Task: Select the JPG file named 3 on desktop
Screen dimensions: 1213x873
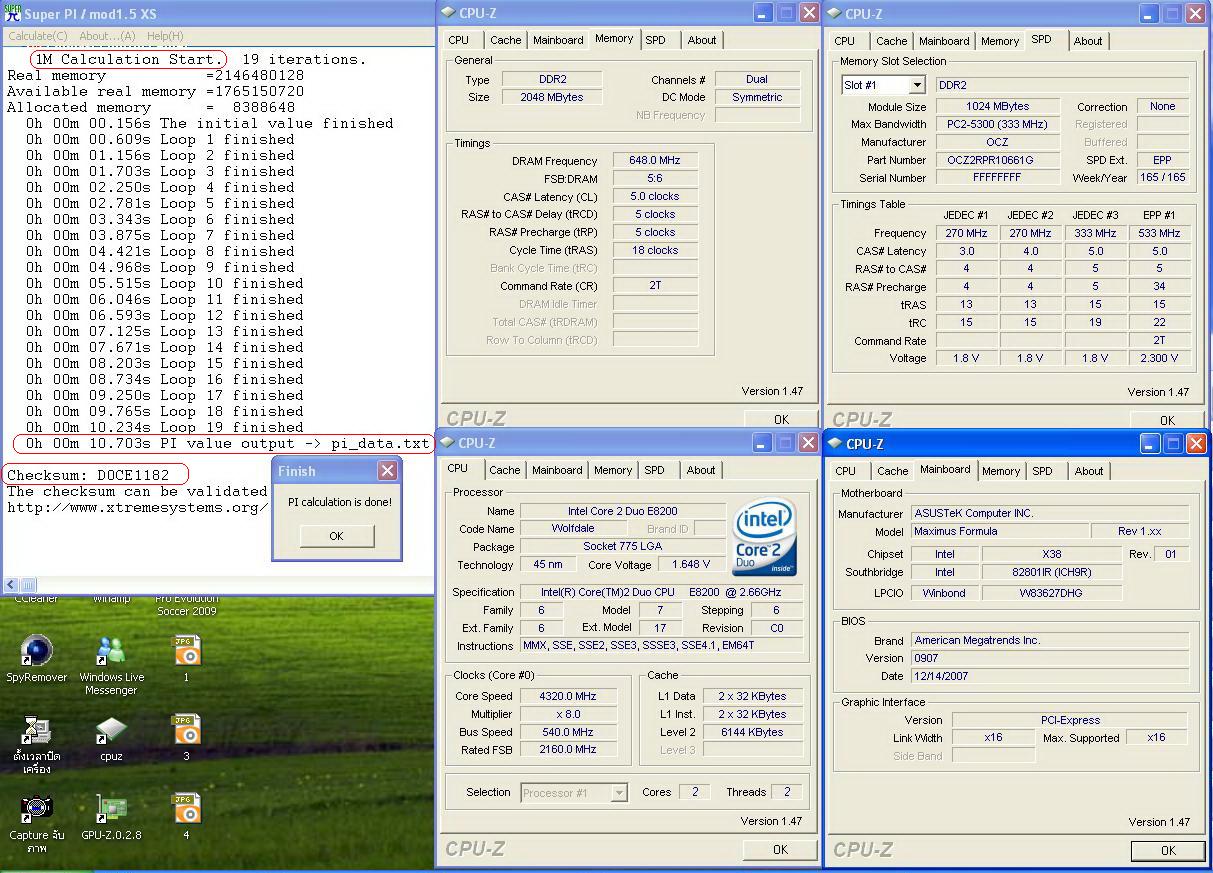Action: (x=186, y=737)
